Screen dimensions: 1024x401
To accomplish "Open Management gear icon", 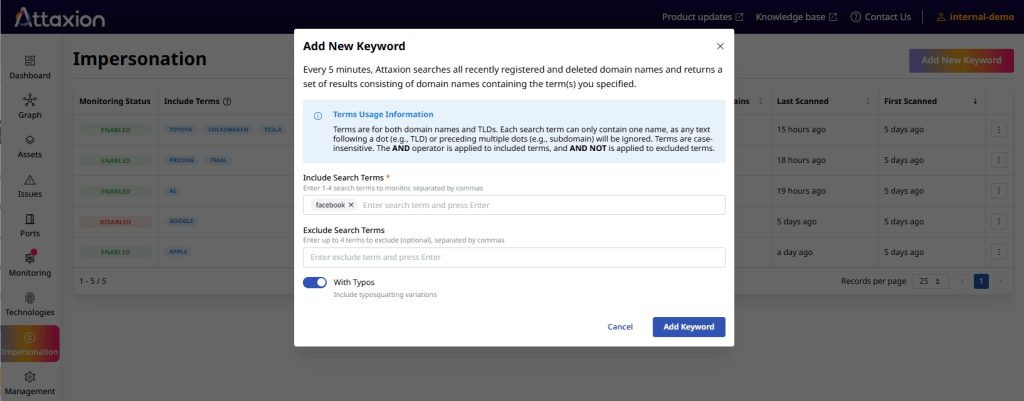I will coord(29,377).
